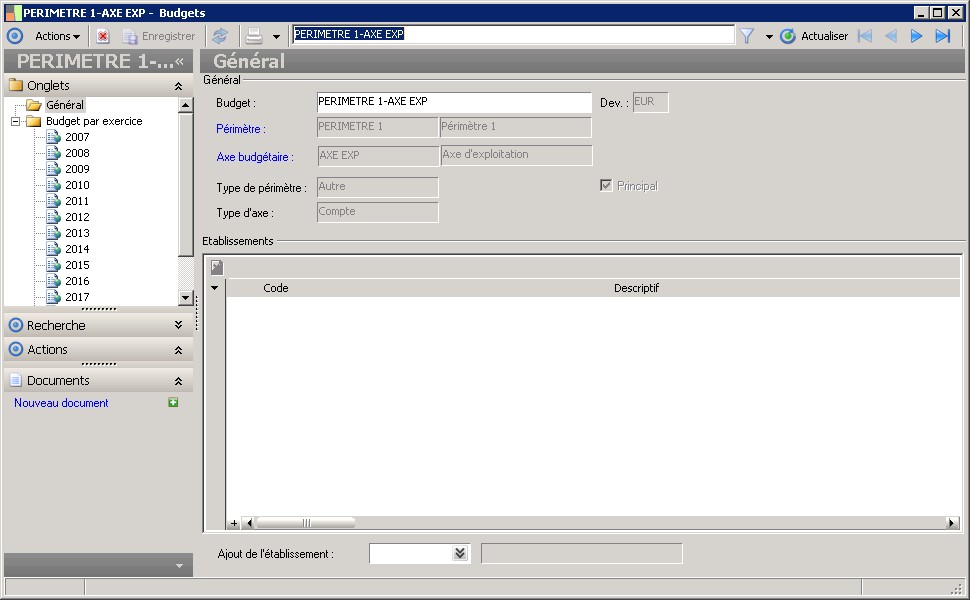This screenshot has width=970, height=600.
Task: Click the grid horizontal scrollbar left arrow
Action: coord(249,523)
